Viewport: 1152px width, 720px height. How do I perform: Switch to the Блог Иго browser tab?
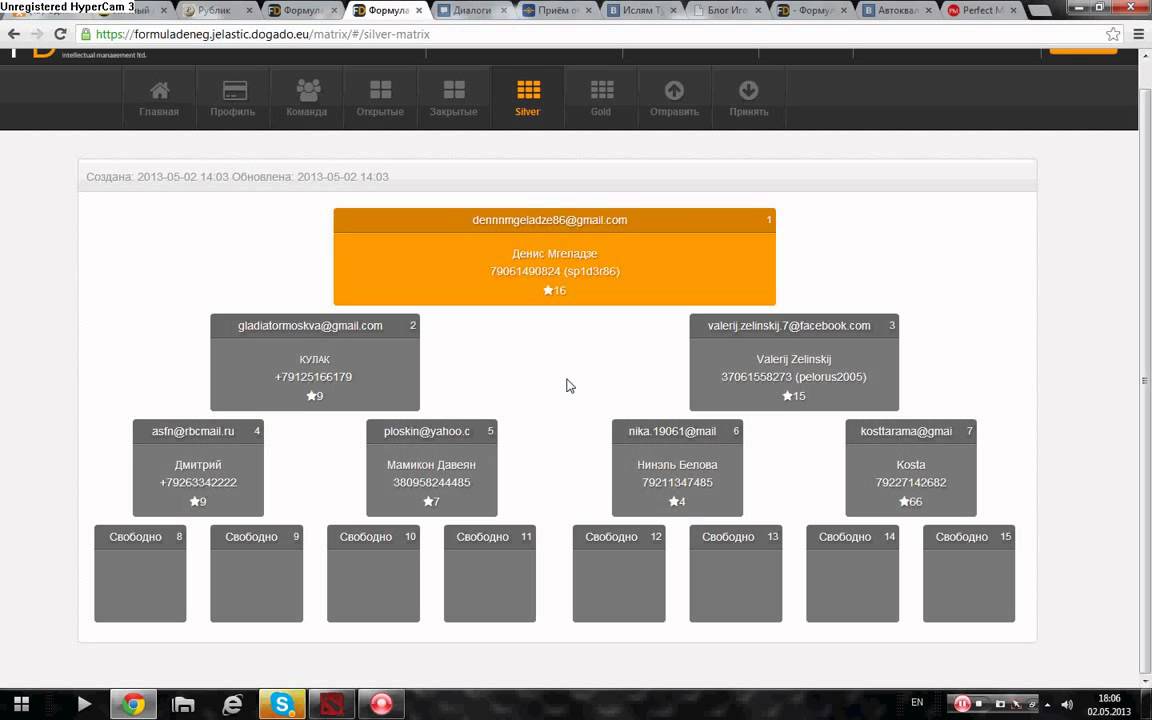(x=728, y=10)
